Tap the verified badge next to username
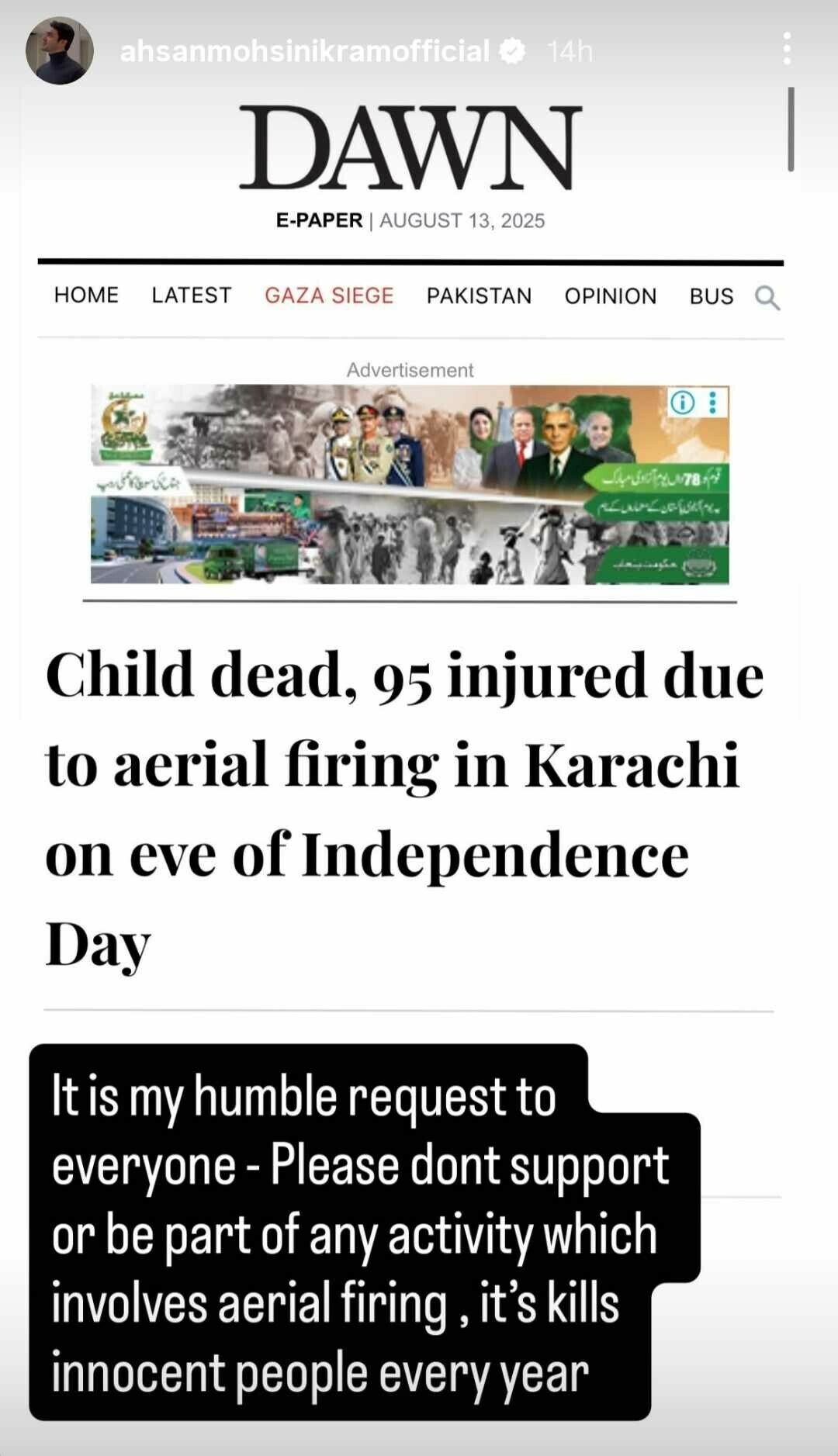Image resolution: width=838 pixels, height=1456 pixels. [x=512, y=52]
